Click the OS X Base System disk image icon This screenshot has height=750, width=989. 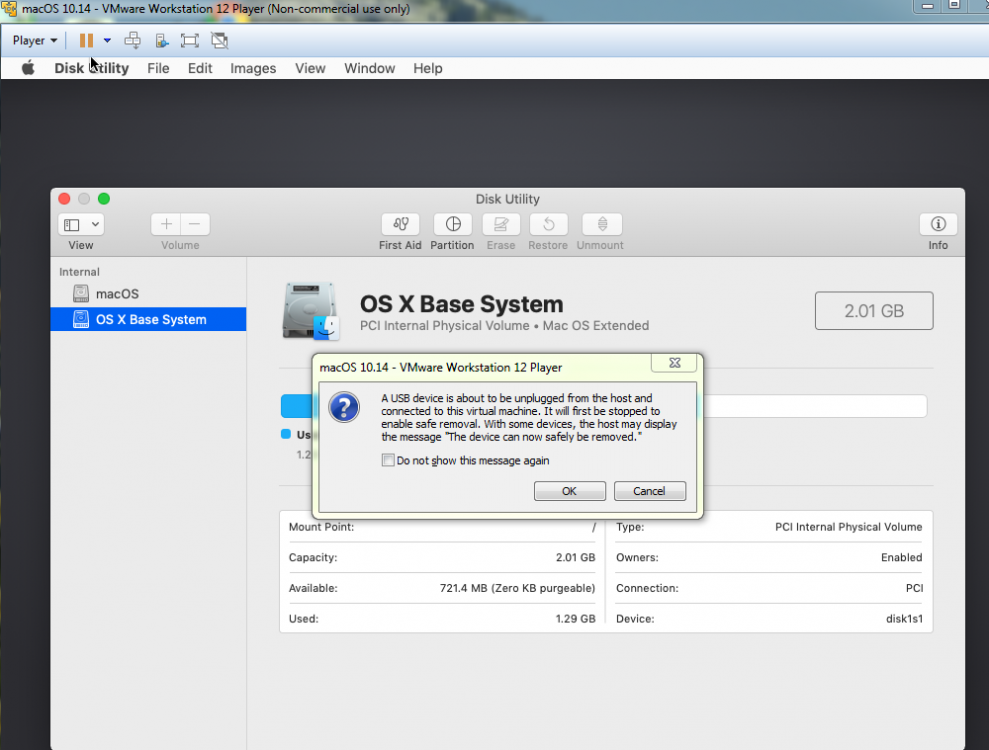pyautogui.click(x=311, y=311)
